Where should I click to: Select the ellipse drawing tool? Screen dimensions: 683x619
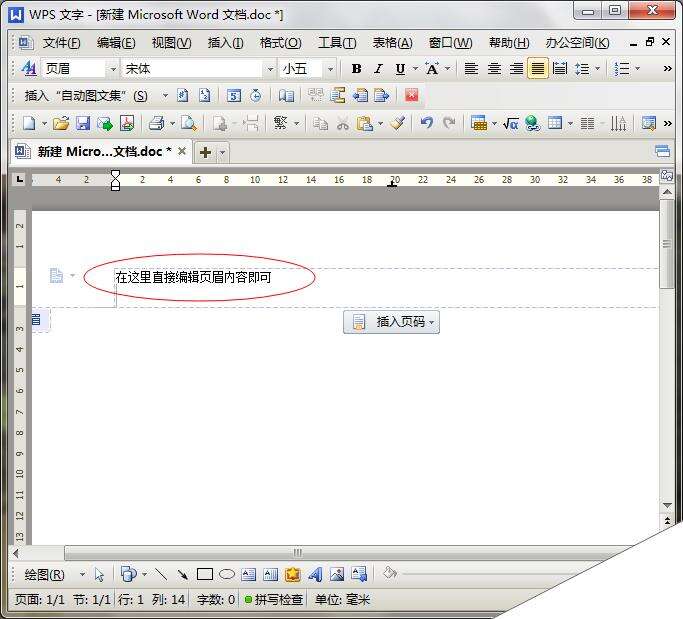(227, 575)
